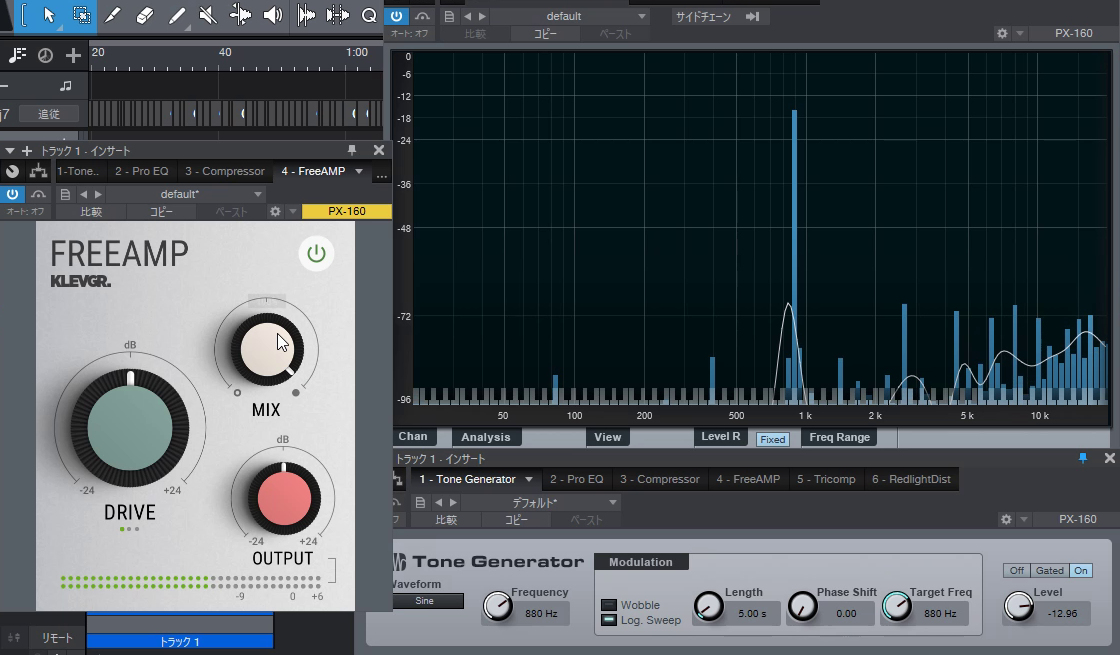Click the magnifier Zoom tool
This screenshot has height=655, width=1120.
coord(369,16)
